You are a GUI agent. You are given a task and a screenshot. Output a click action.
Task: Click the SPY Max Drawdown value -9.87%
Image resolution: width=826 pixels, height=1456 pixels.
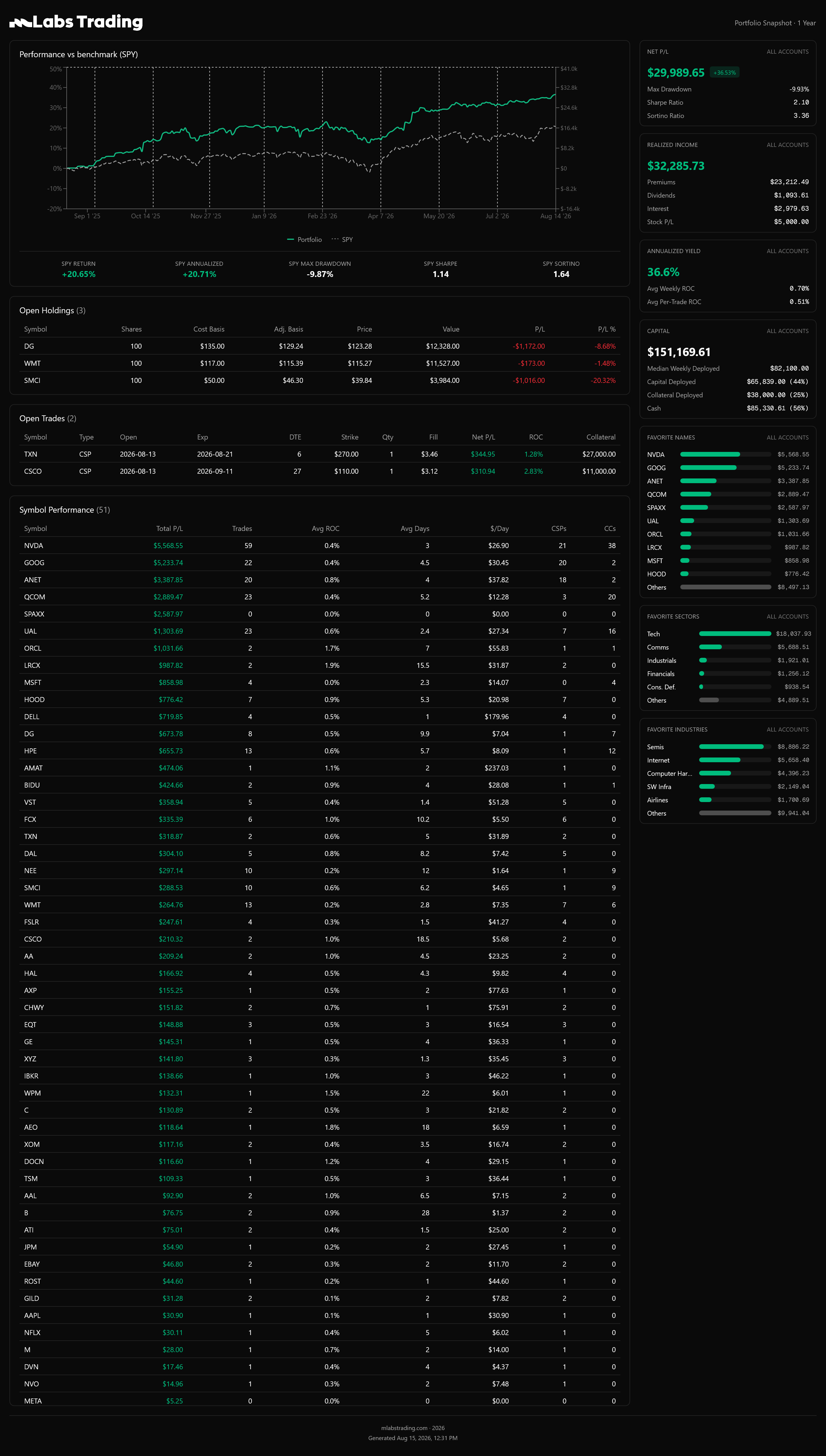click(x=320, y=275)
